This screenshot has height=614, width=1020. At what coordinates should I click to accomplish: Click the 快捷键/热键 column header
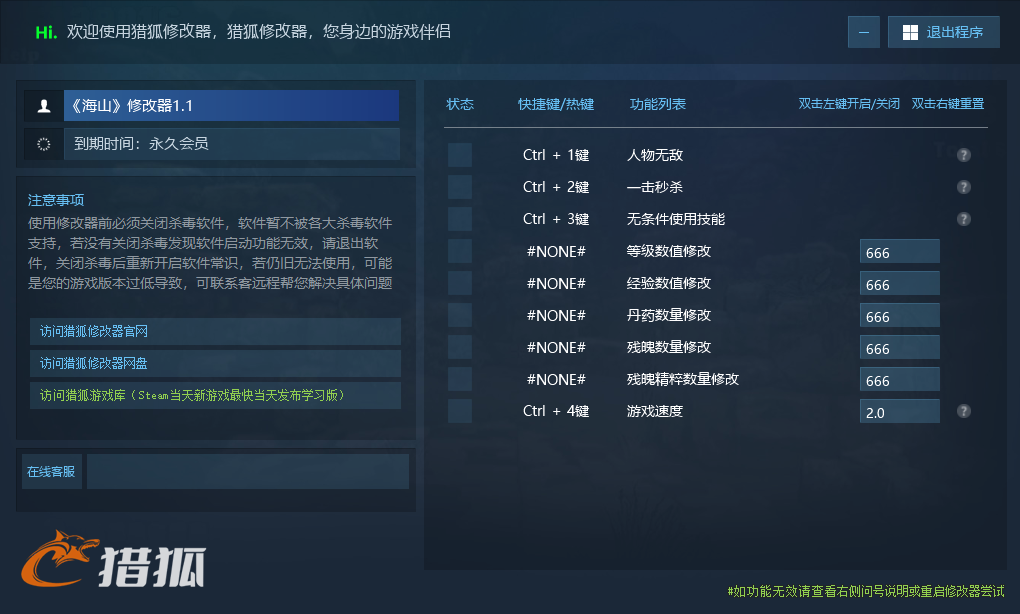[x=556, y=104]
